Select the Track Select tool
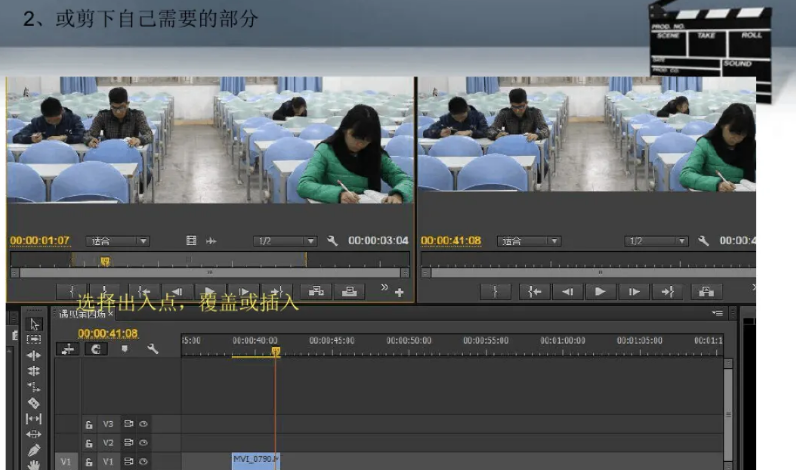 click(x=34, y=339)
